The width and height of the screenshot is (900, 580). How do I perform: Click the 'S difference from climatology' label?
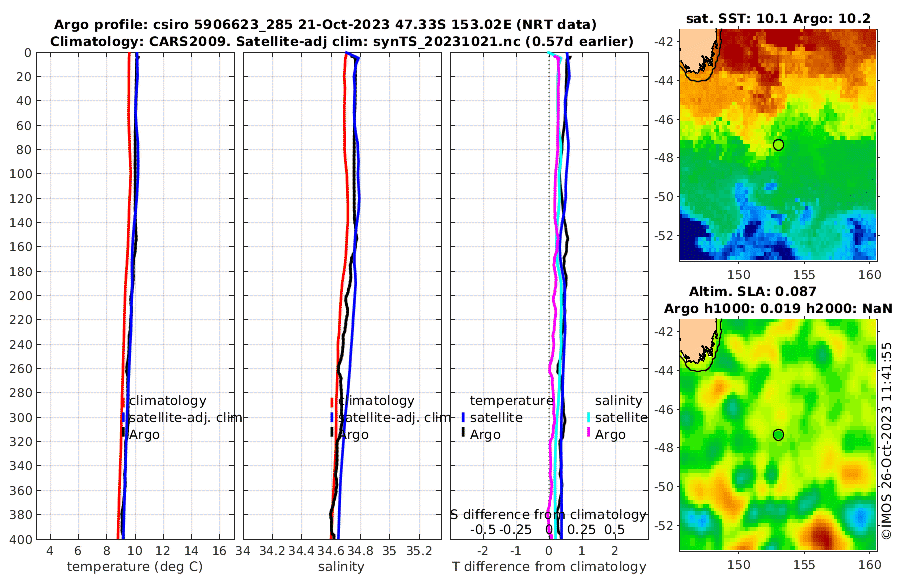click(x=548, y=515)
